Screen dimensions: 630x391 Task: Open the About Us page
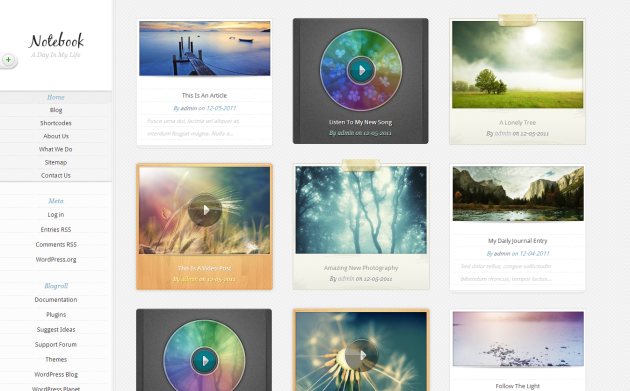click(x=56, y=136)
